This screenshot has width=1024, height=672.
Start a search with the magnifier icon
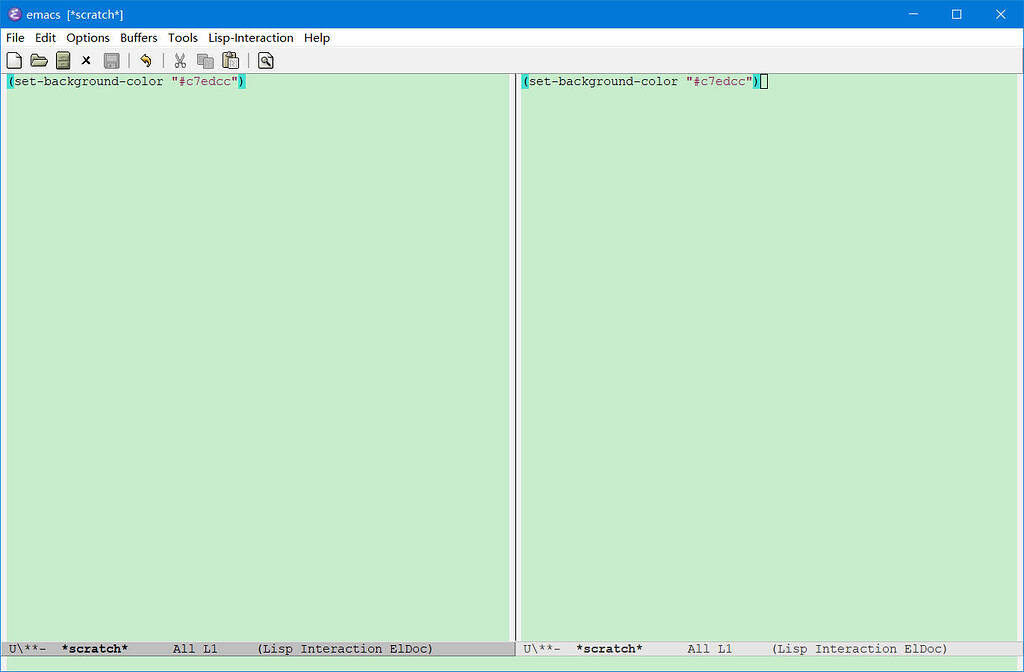click(264, 60)
